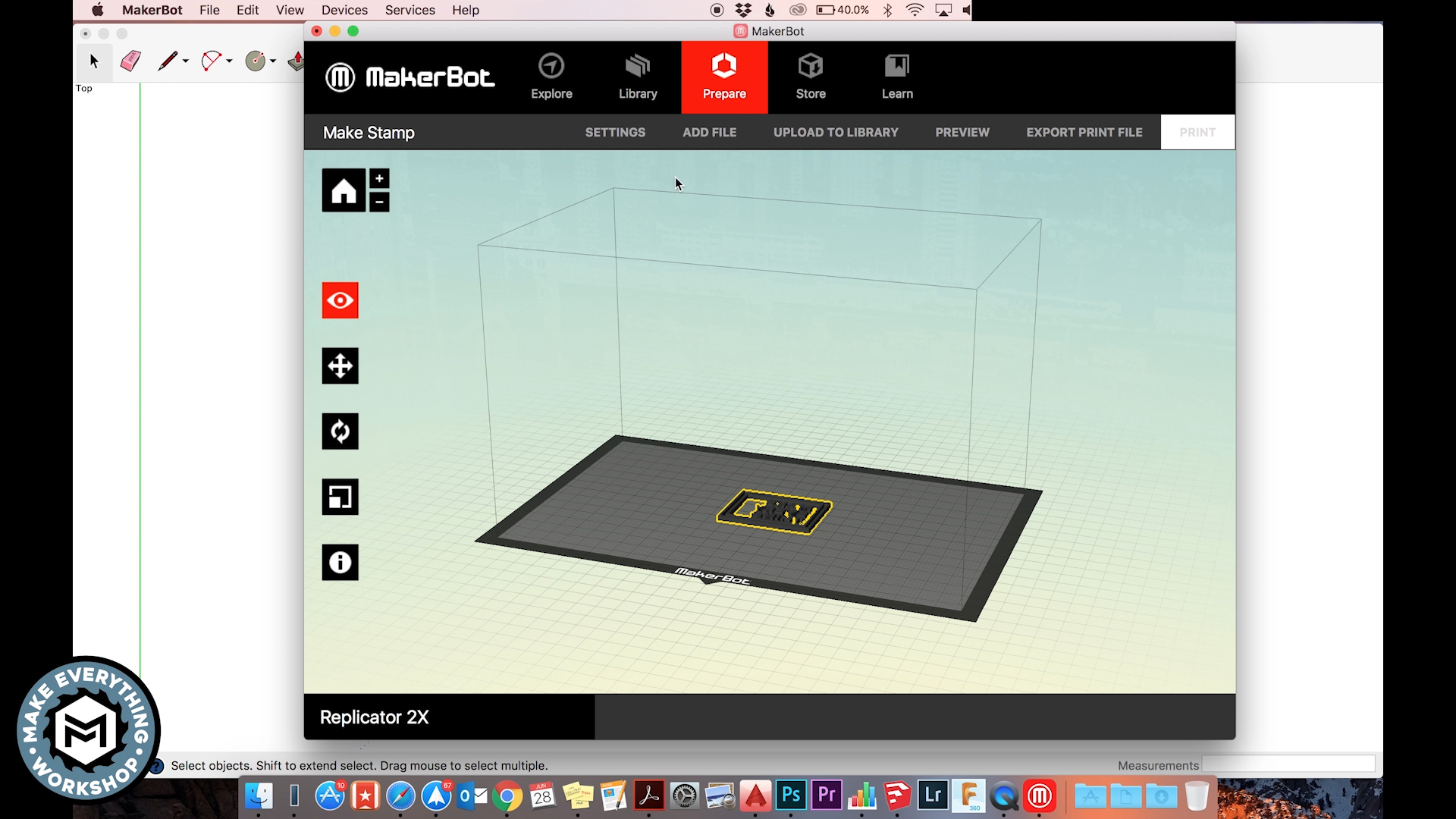Click SETTINGS in the top toolbar
1456x819 pixels.
[x=615, y=131]
